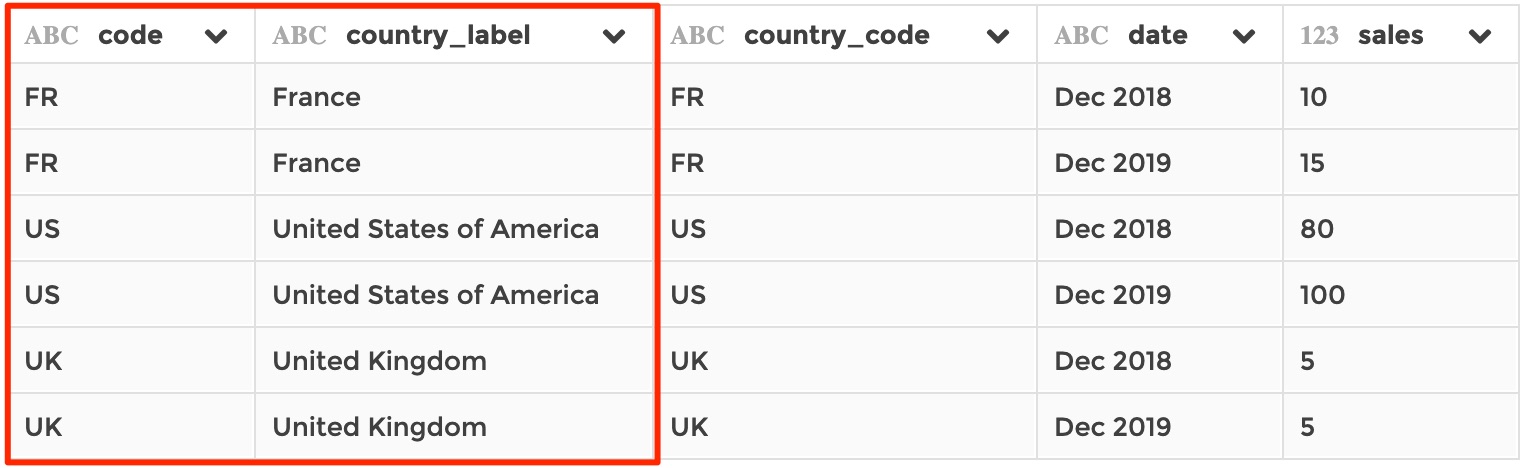Screen dimensions: 1534x468
Task: Expand the date column menu arrow
Action: point(1243,37)
